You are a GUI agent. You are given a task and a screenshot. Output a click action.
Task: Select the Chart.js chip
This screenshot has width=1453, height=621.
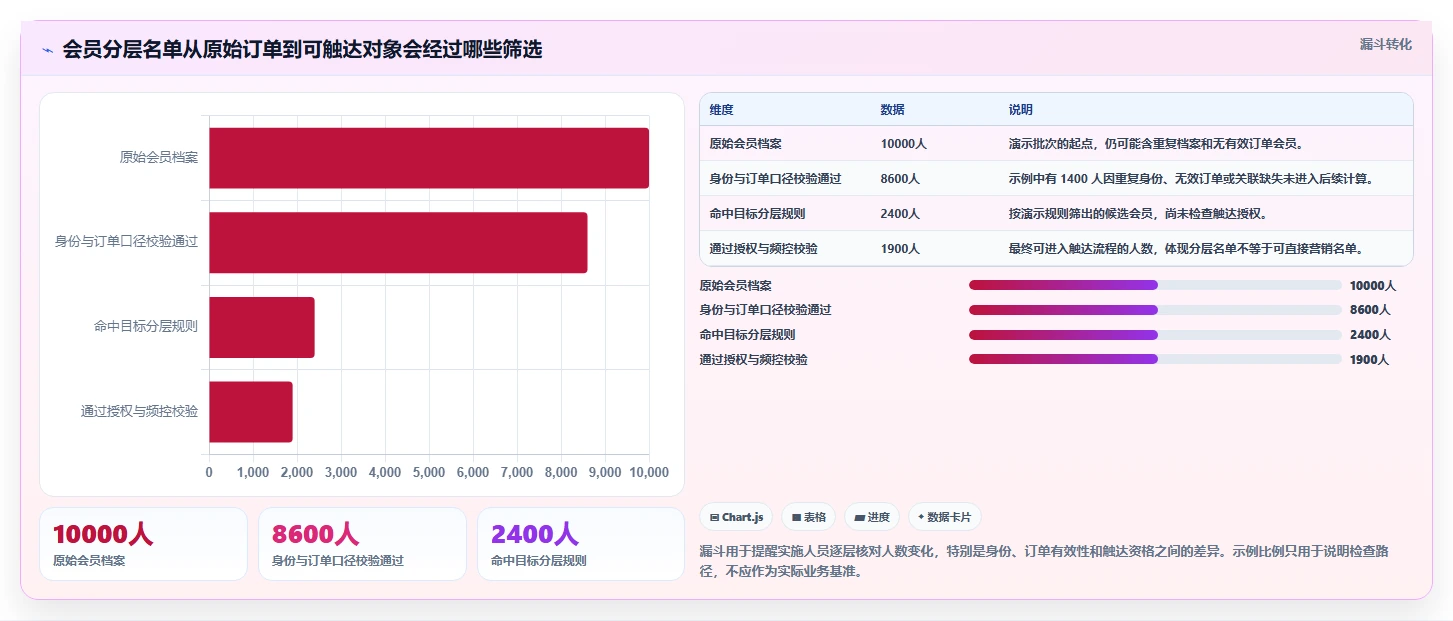point(736,517)
